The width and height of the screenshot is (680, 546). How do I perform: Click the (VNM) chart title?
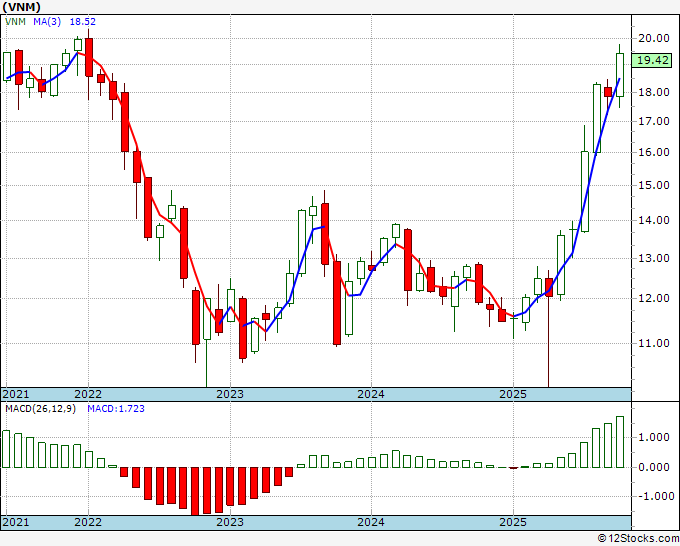[22, 7]
